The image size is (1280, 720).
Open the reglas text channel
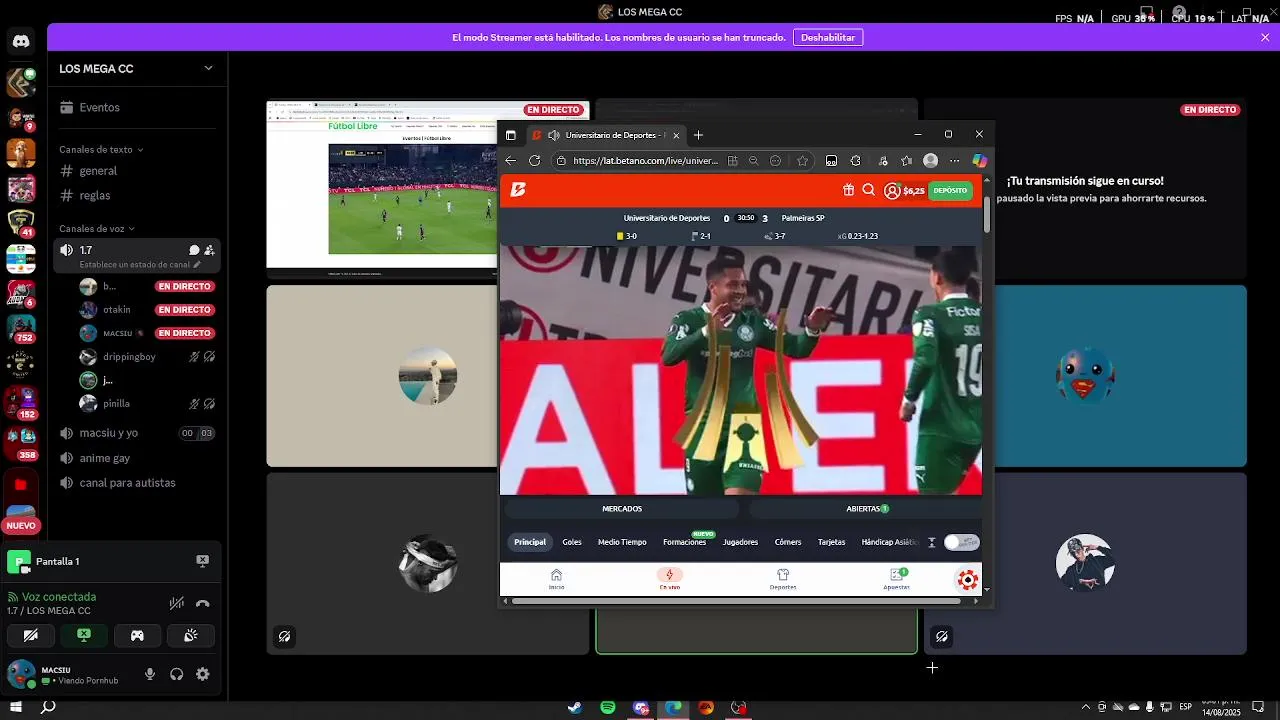click(136, 195)
